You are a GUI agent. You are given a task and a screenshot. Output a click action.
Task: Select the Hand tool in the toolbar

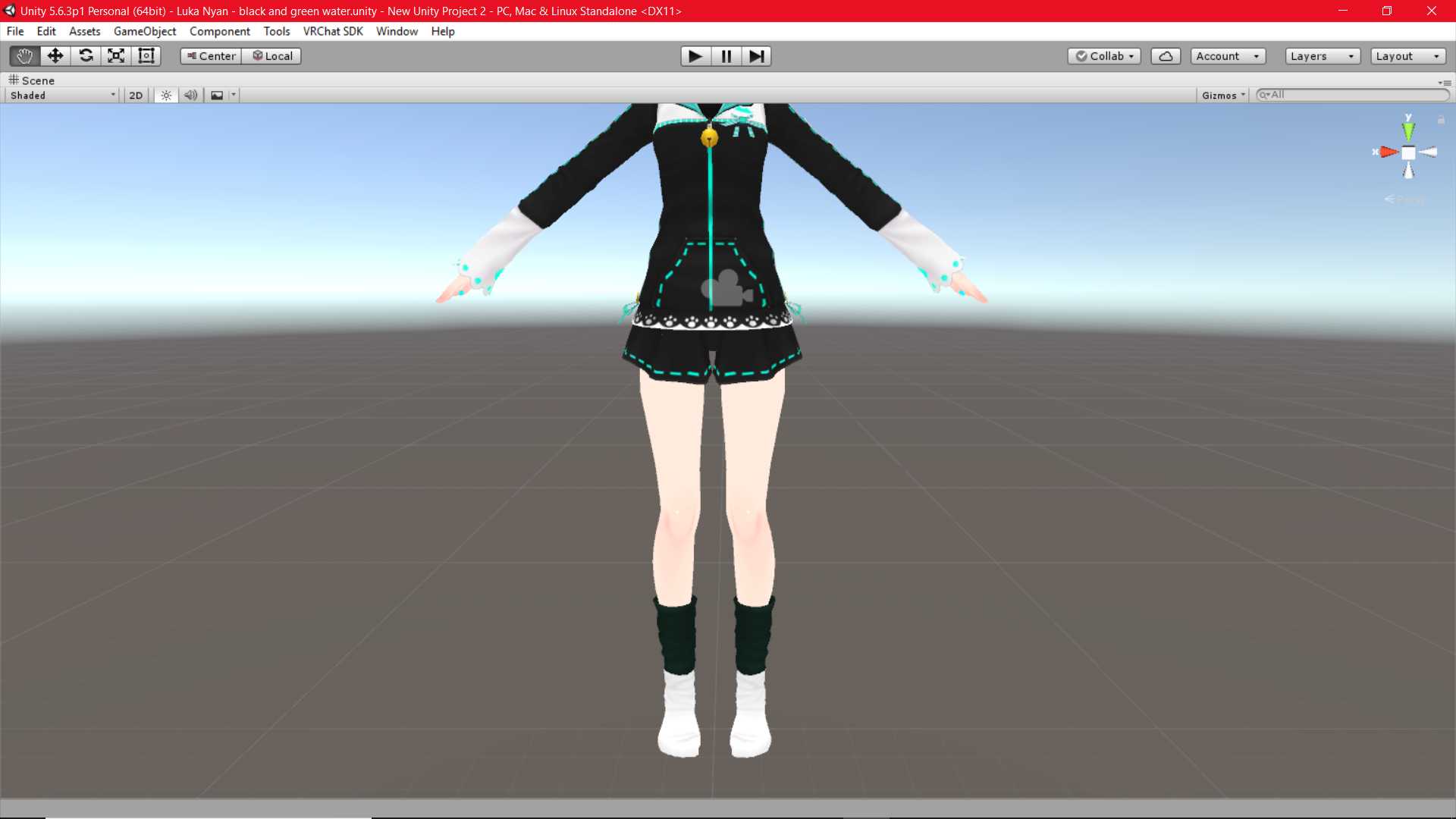click(x=24, y=55)
